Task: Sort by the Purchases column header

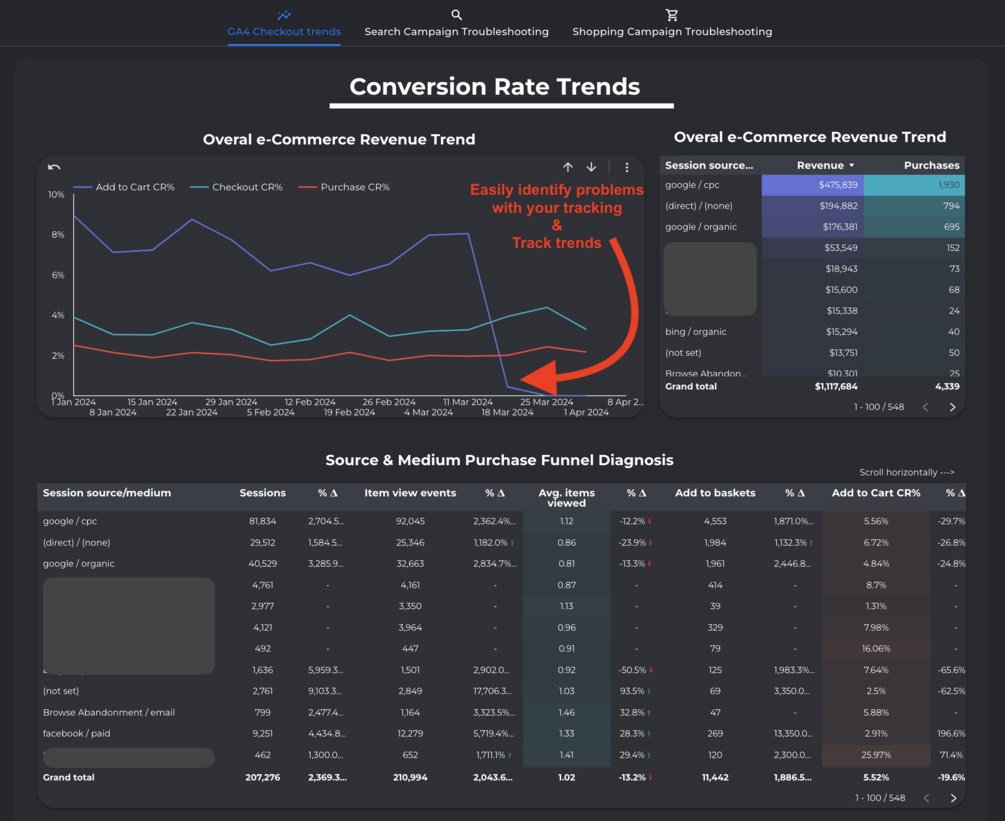Action: click(931, 165)
